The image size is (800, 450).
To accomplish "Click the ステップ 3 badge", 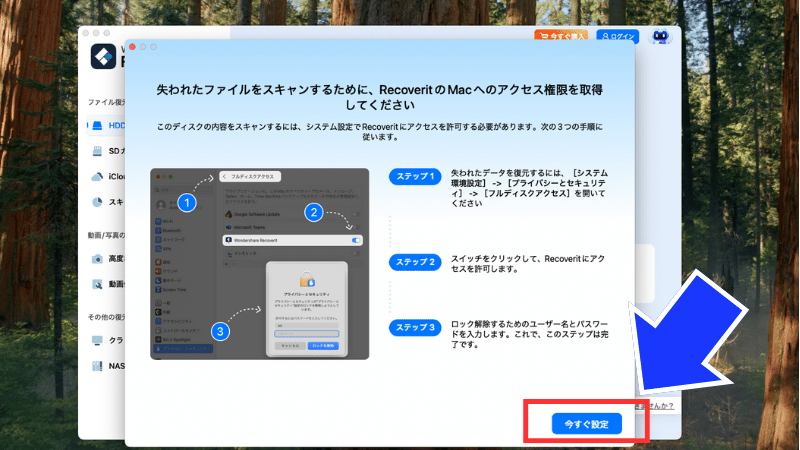I will tap(415, 328).
